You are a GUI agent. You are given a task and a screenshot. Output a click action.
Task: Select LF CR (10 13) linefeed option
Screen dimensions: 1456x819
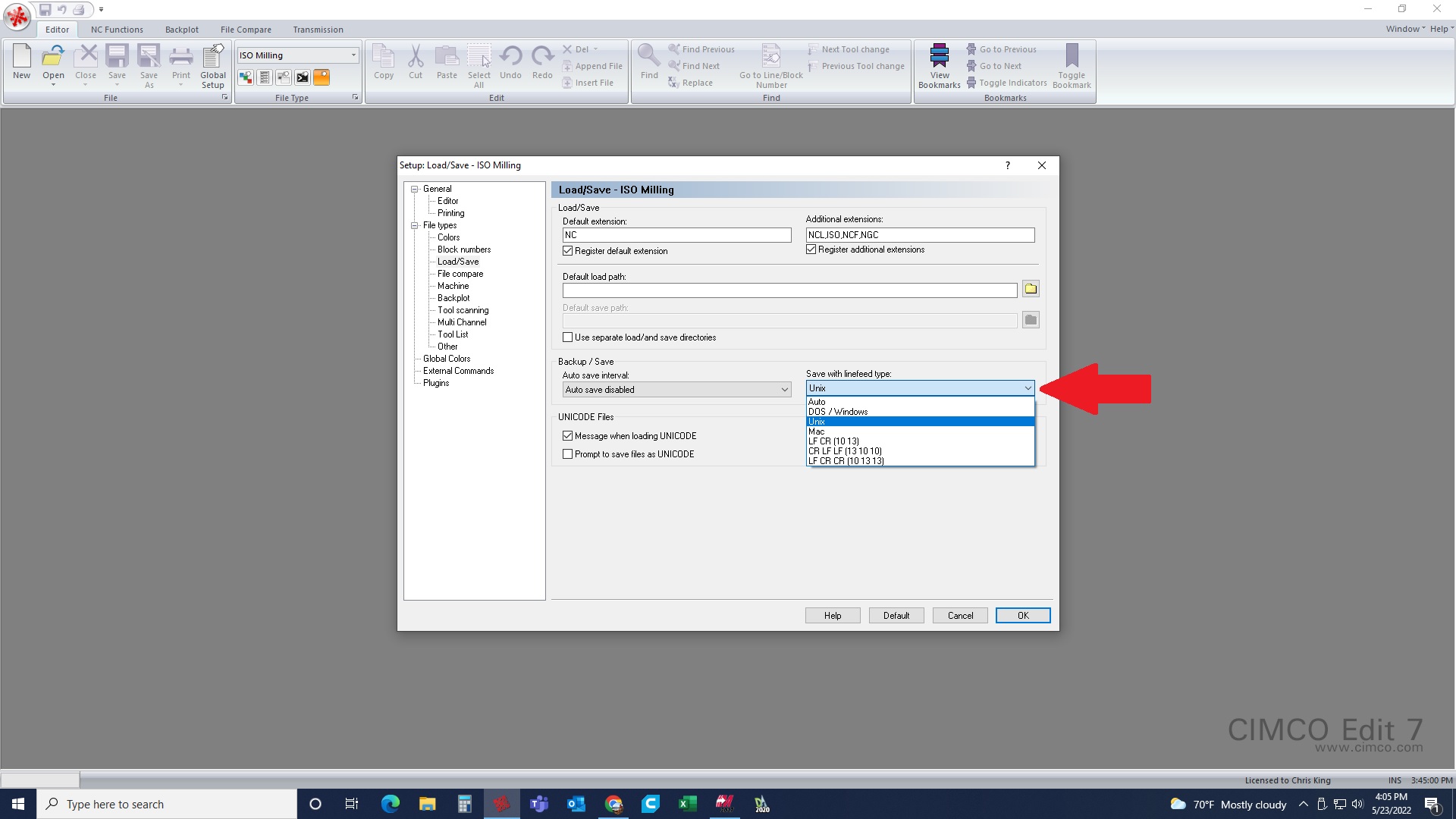point(920,441)
